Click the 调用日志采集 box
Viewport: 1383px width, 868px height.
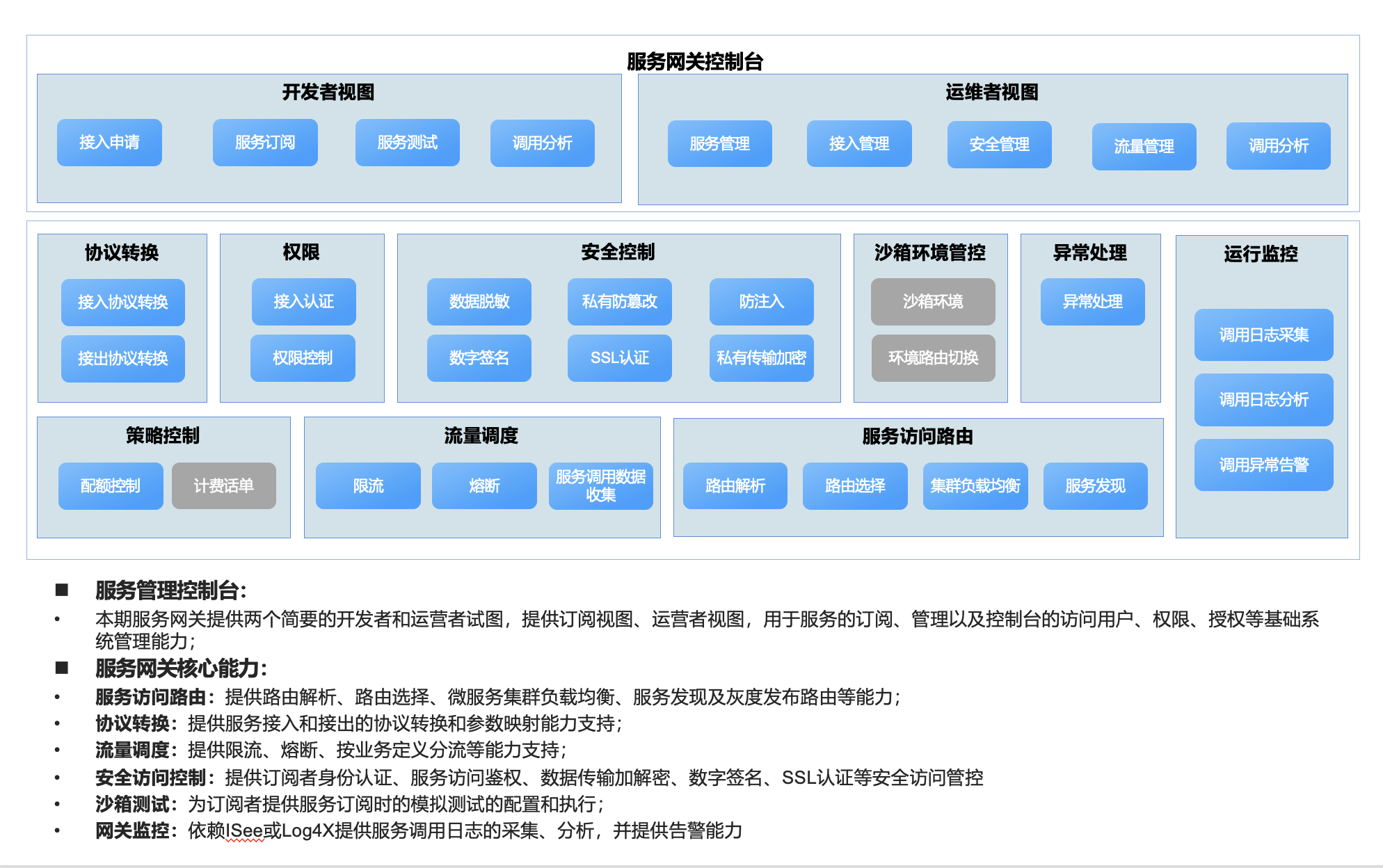pos(1263,335)
